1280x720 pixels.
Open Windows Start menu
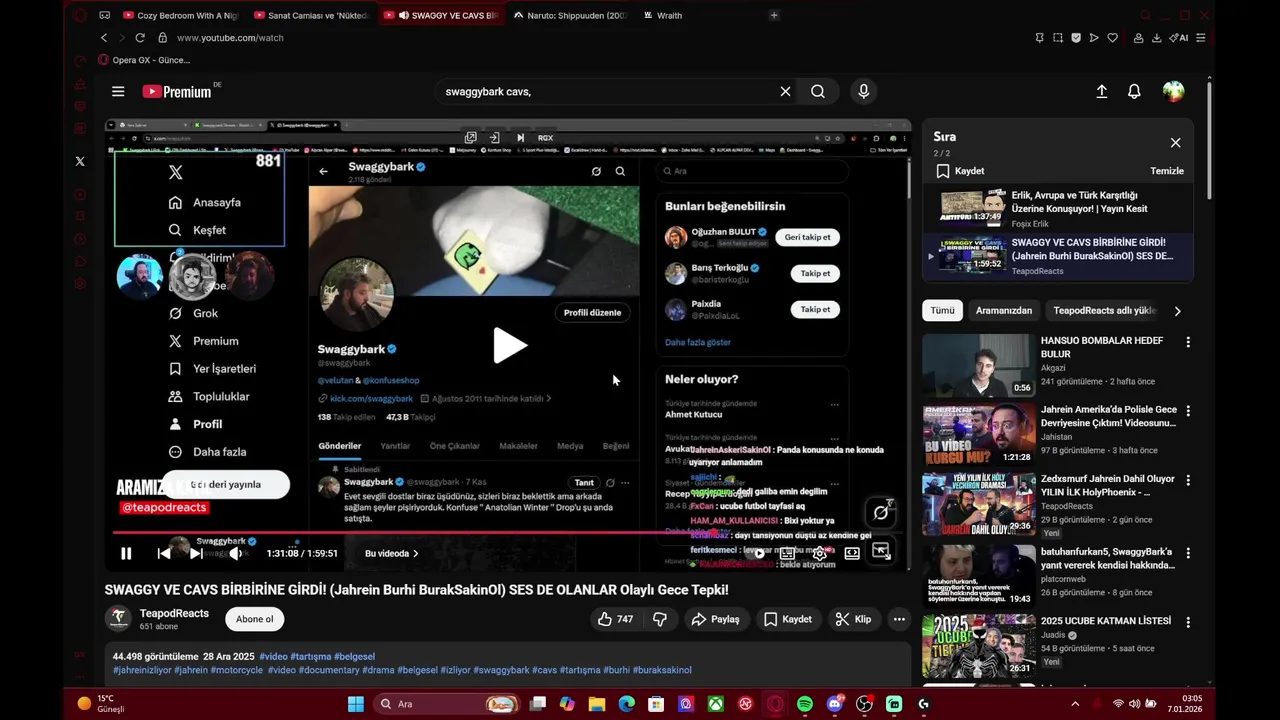(x=355, y=704)
